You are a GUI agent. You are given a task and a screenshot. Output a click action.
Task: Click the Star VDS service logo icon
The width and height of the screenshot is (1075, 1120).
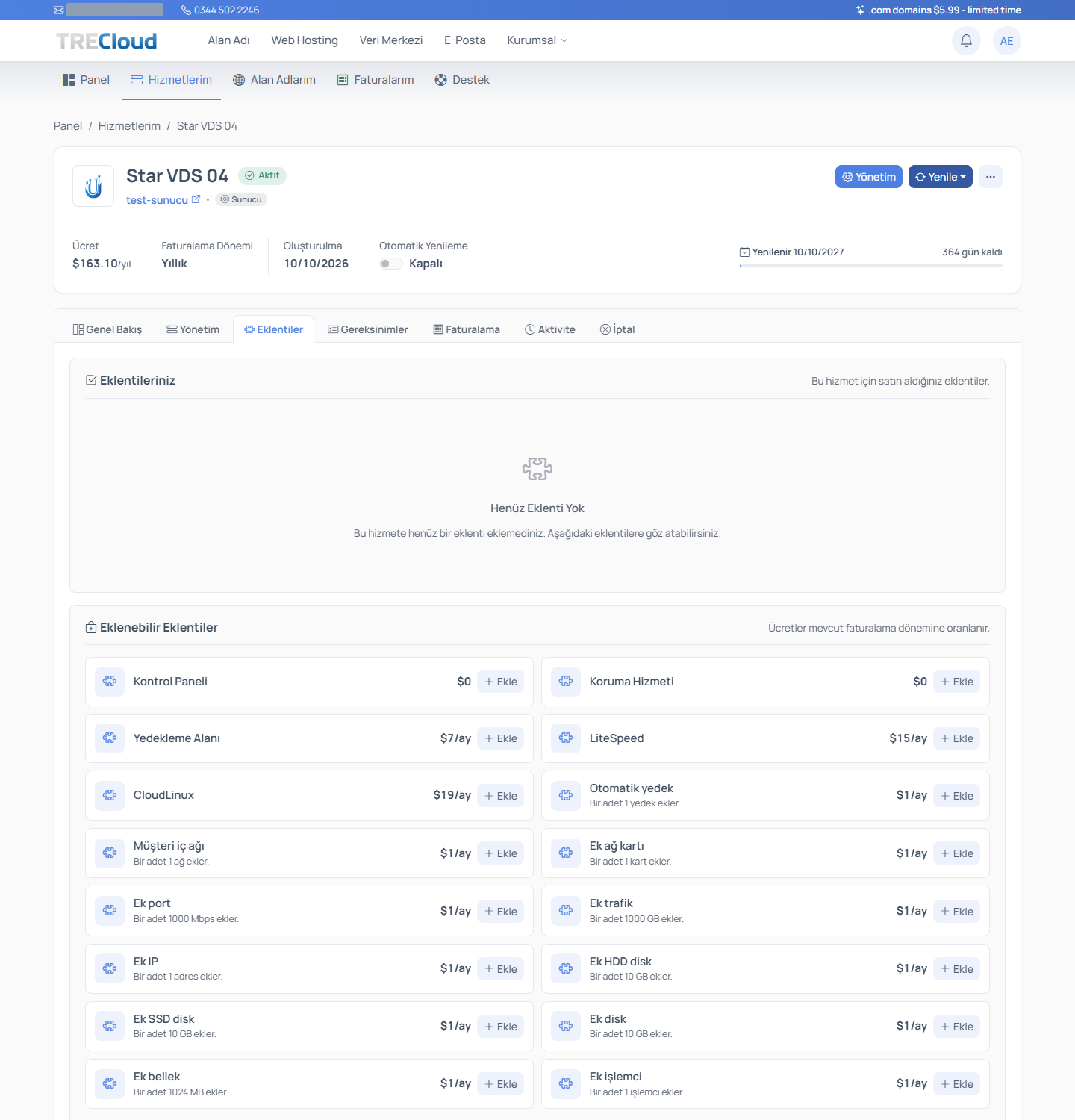(93, 186)
